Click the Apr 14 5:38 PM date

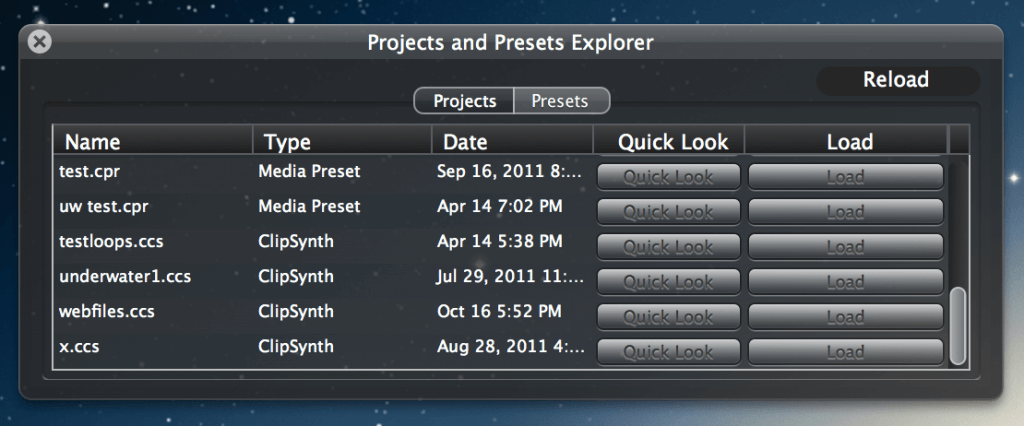(500, 242)
